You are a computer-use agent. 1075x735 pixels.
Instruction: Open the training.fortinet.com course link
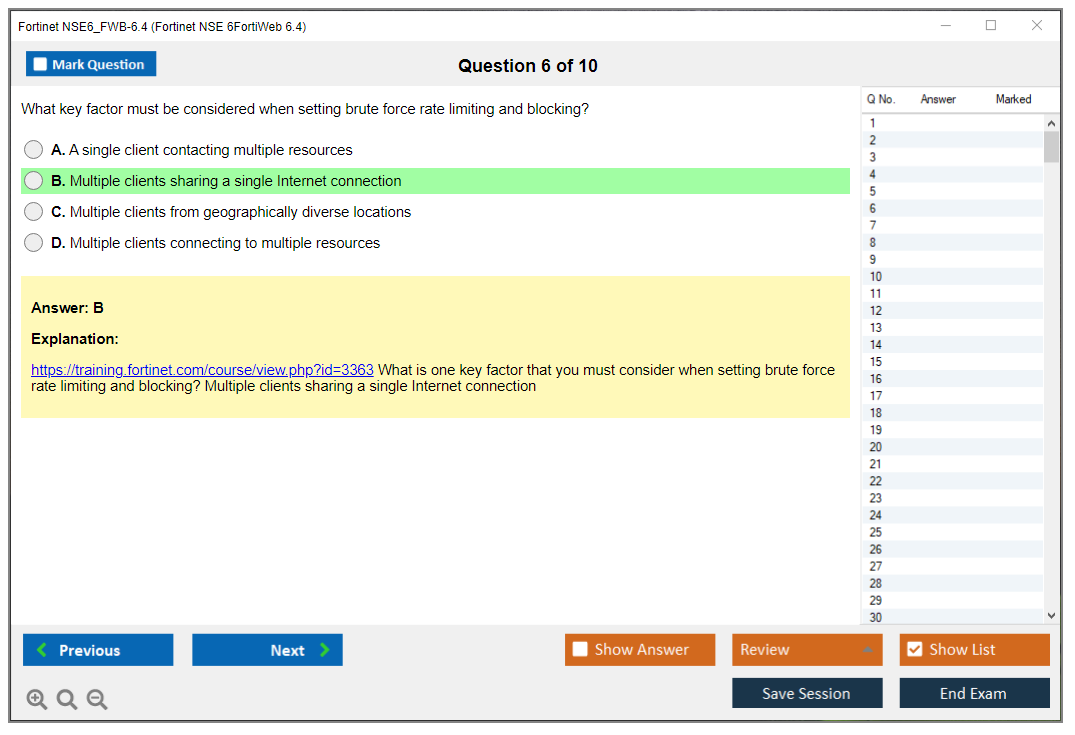coord(202,370)
